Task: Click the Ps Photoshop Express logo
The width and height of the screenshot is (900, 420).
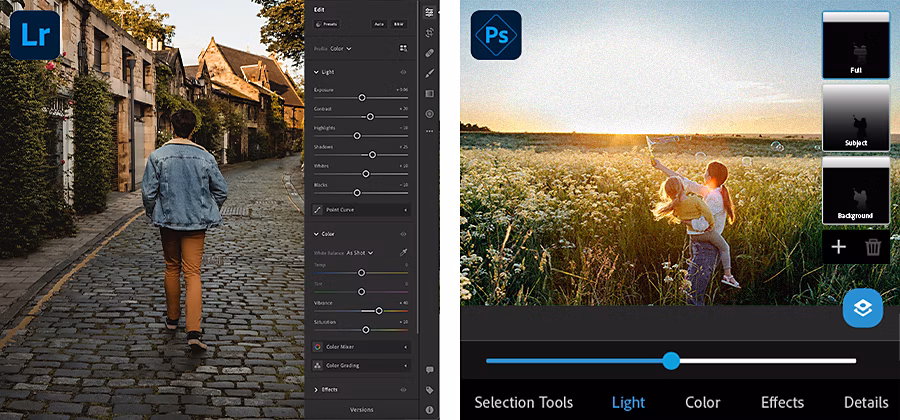Action: click(x=496, y=34)
